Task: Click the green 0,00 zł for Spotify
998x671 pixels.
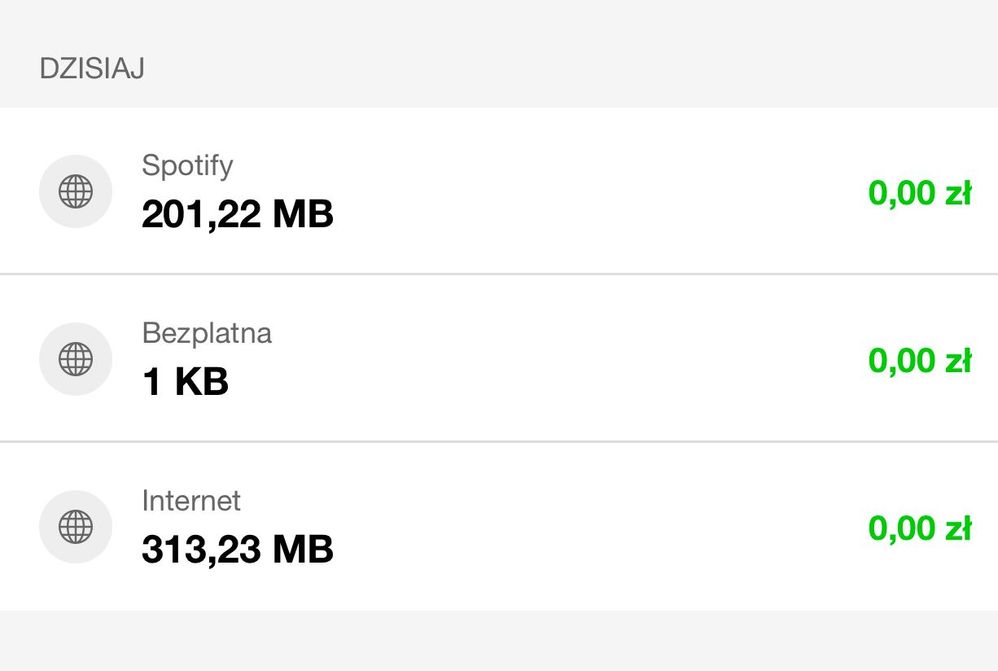Action: coord(919,193)
